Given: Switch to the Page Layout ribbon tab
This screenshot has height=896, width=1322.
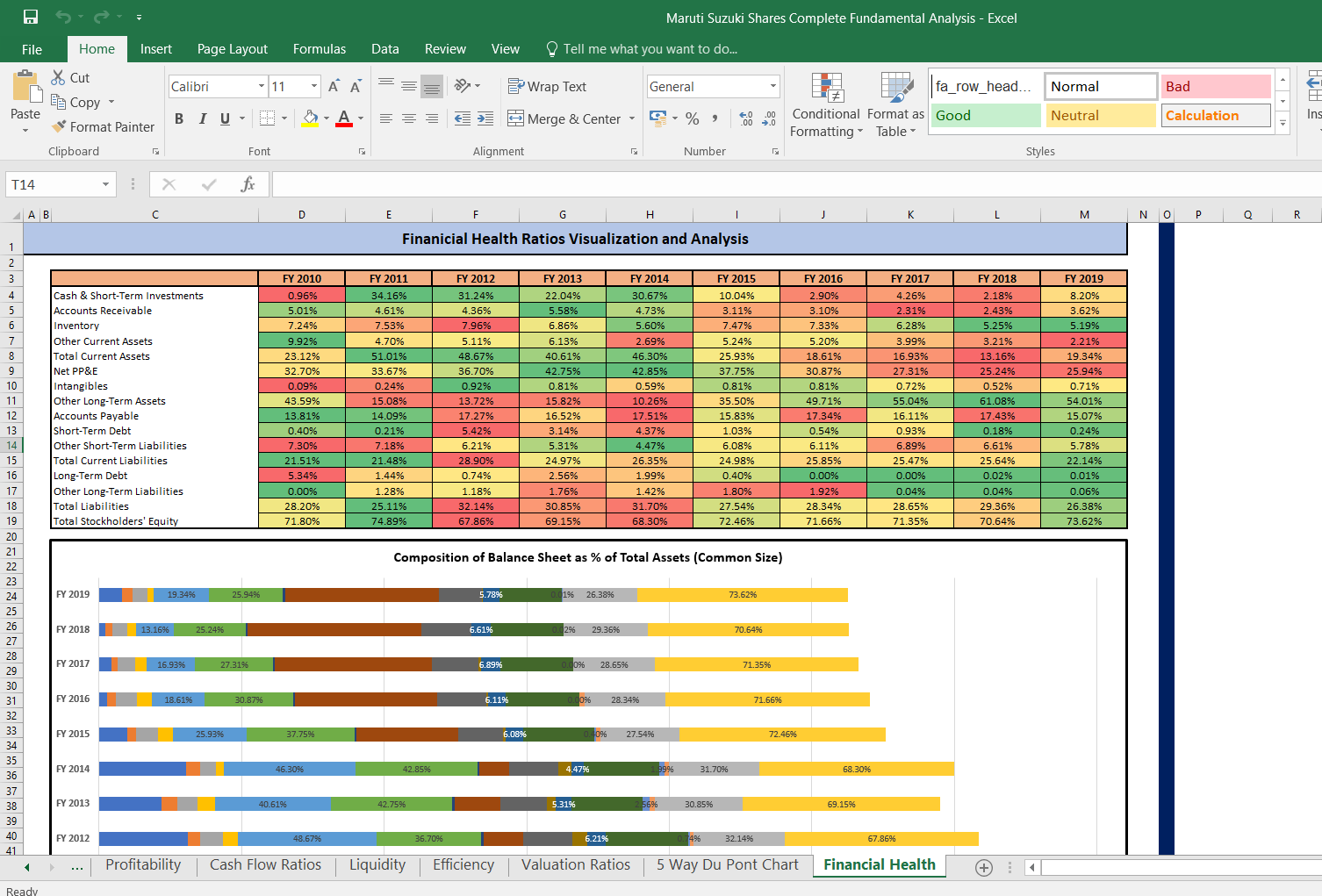Looking at the screenshot, I should coord(233,49).
